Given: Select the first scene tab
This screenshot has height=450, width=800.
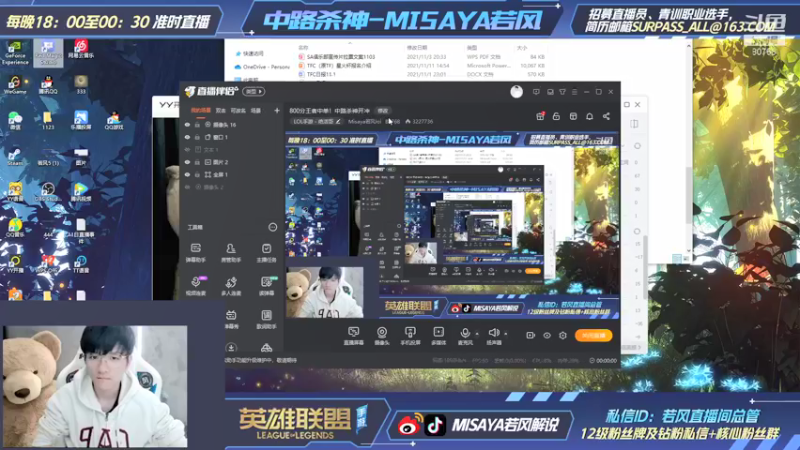Looking at the screenshot, I should (200, 110).
